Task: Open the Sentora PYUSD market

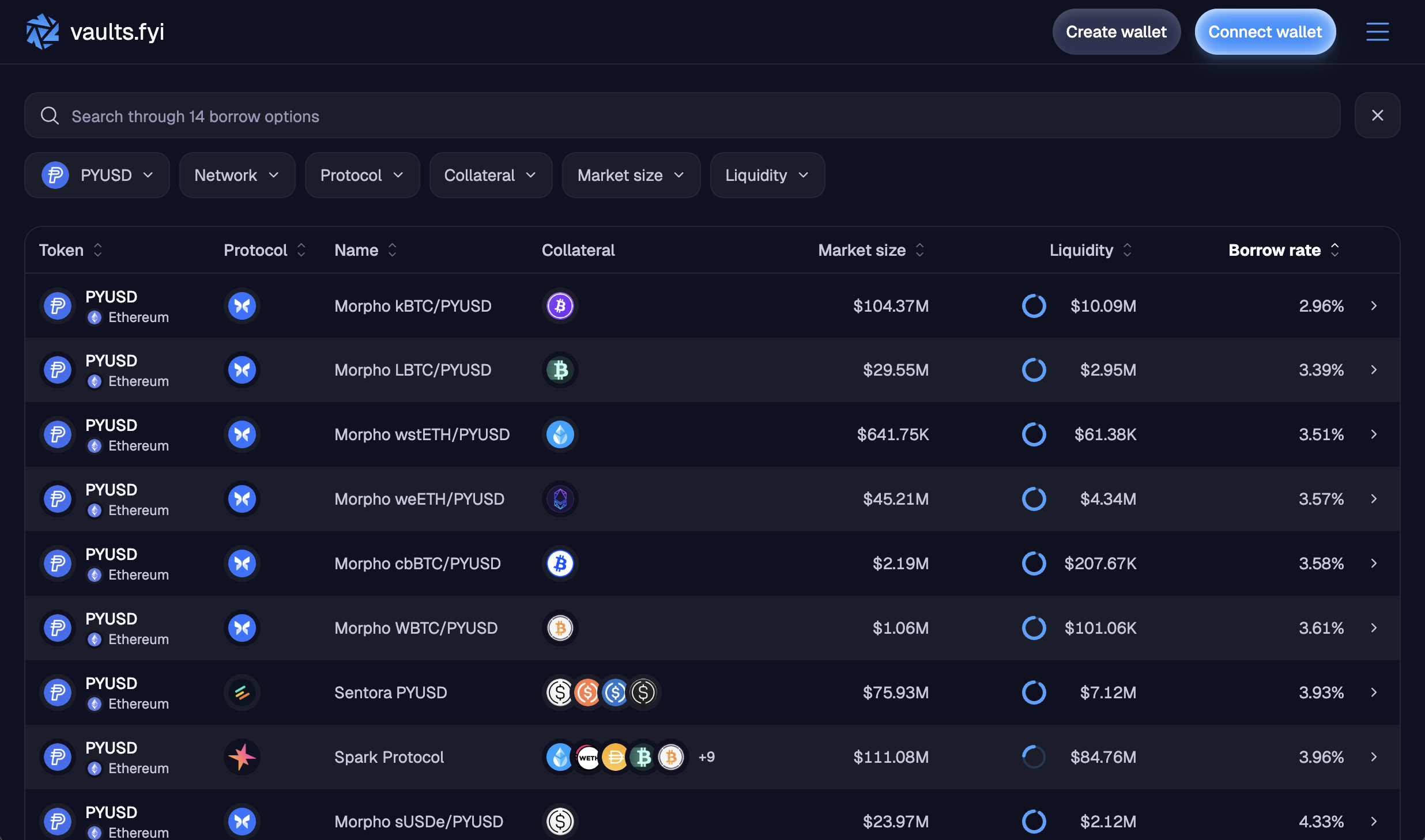Action: 712,693
